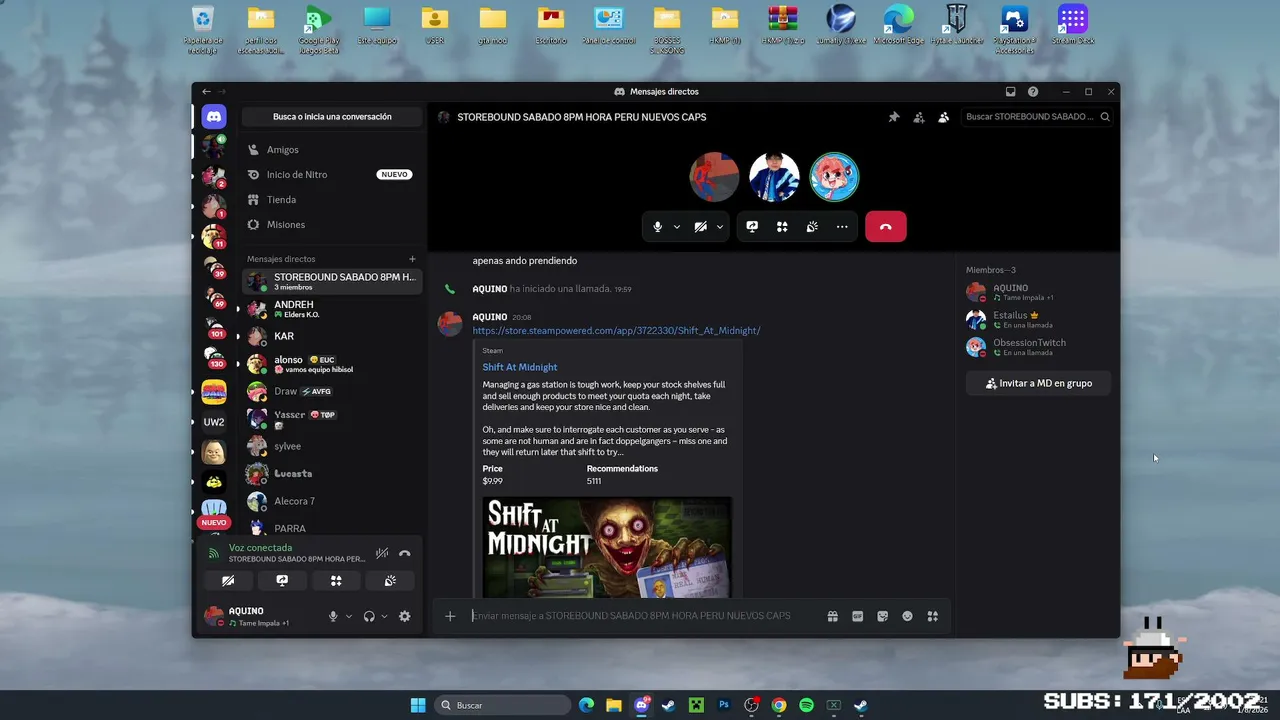Open the Shift At Midnight preview image
This screenshot has height=720, width=1280.
pyautogui.click(x=607, y=547)
